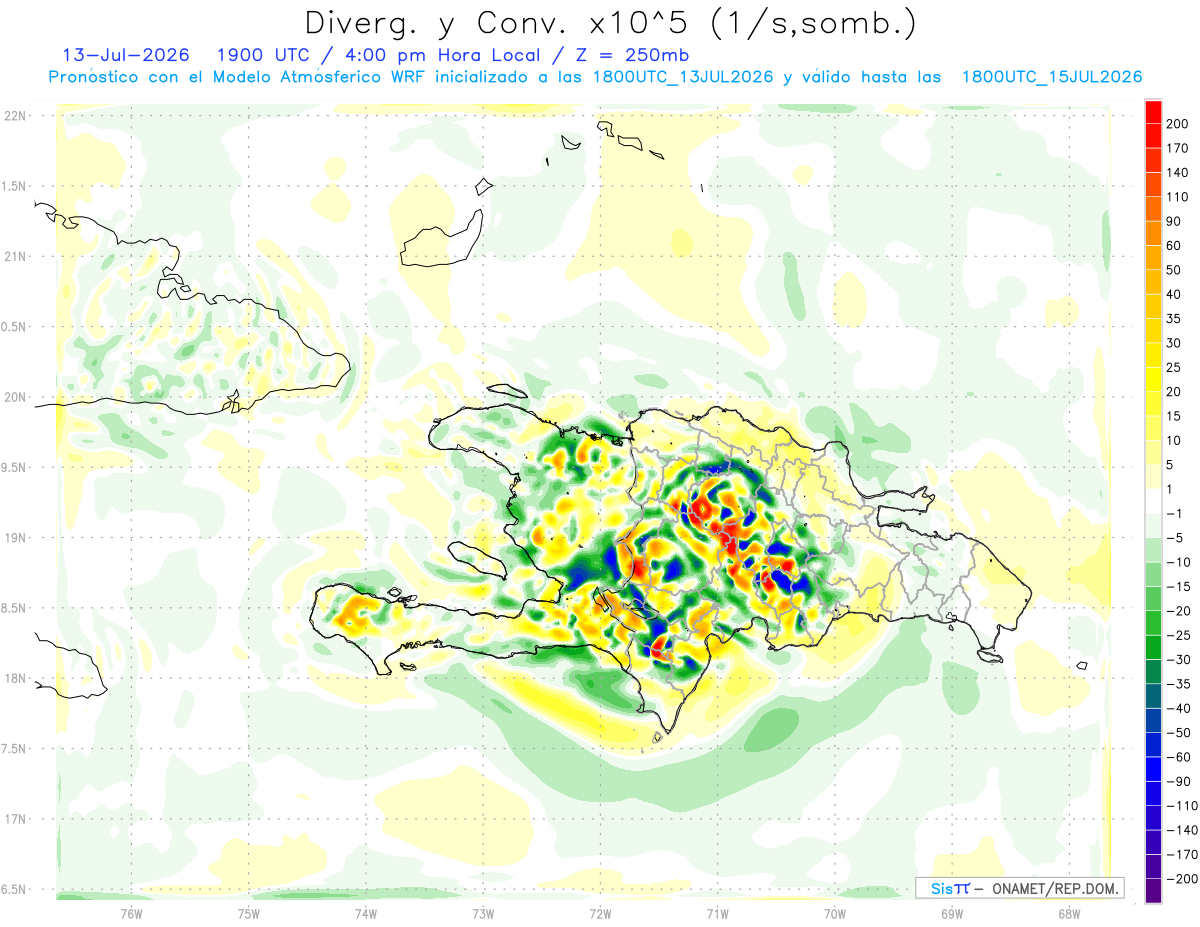Click the '-200' colorbar value
Viewport: 1200px width, 927px height.
click(x=1181, y=878)
